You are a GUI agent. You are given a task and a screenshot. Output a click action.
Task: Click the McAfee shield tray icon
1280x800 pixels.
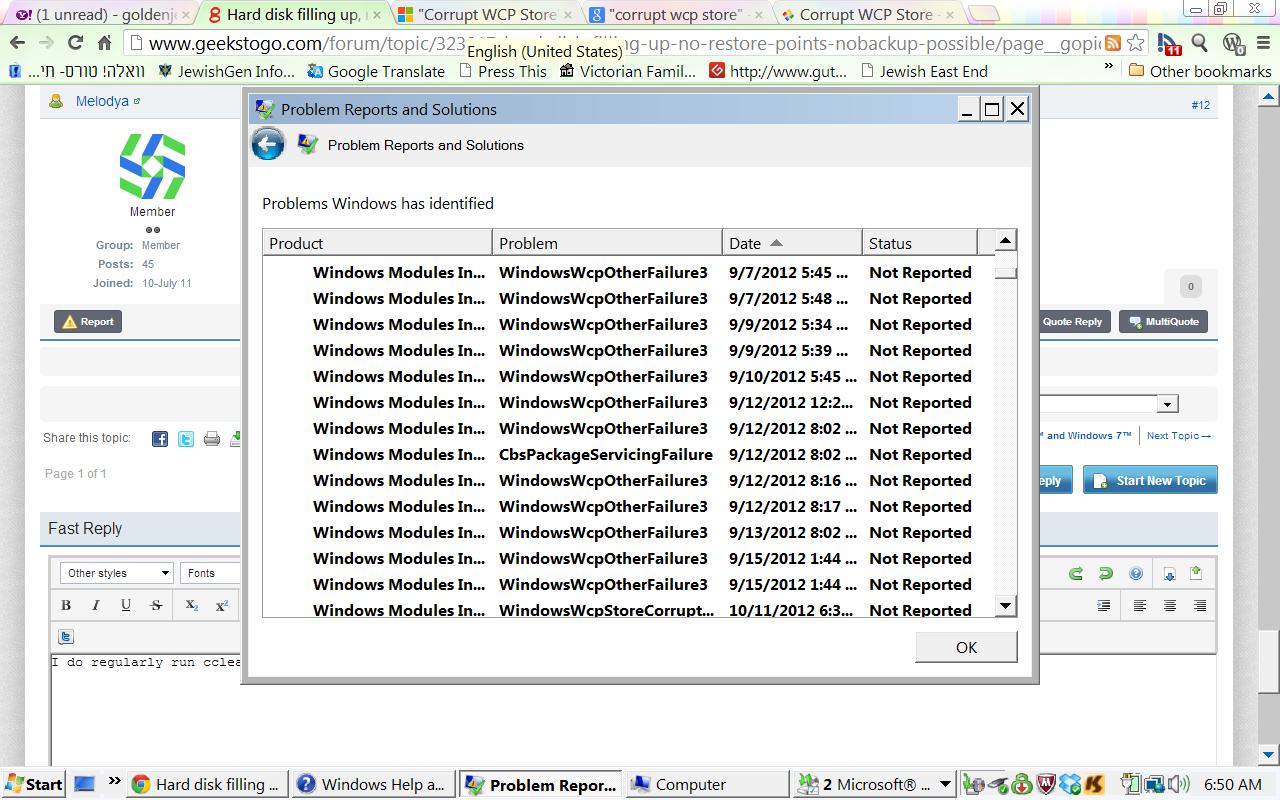click(x=1045, y=784)
